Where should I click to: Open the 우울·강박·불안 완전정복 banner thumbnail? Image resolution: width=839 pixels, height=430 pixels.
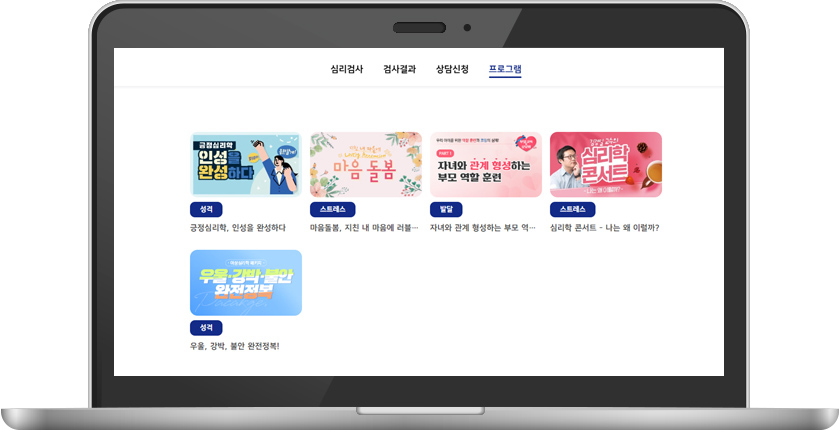pos(246,282)
